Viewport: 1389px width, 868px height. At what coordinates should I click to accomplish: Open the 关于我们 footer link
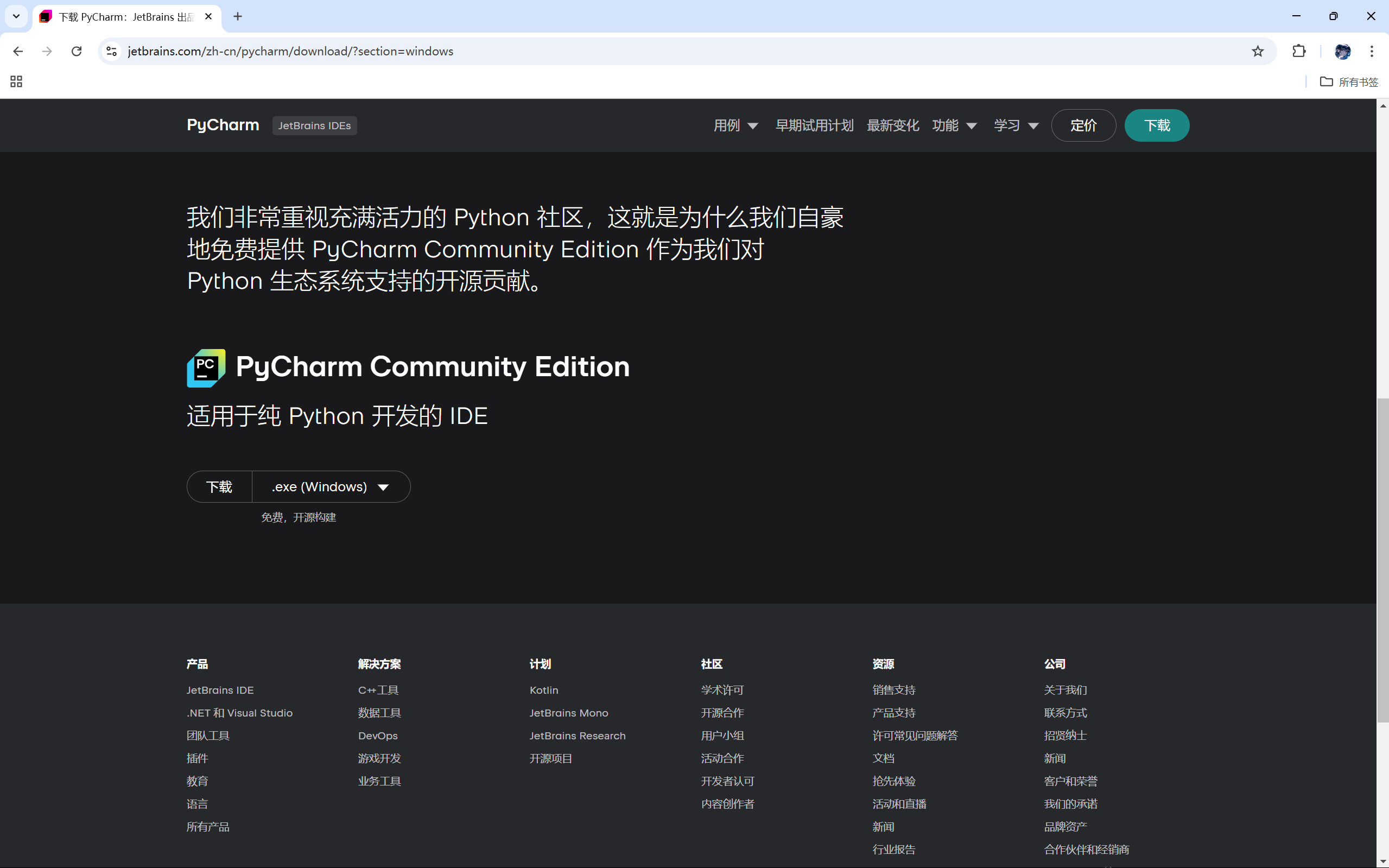[1065, 690]
